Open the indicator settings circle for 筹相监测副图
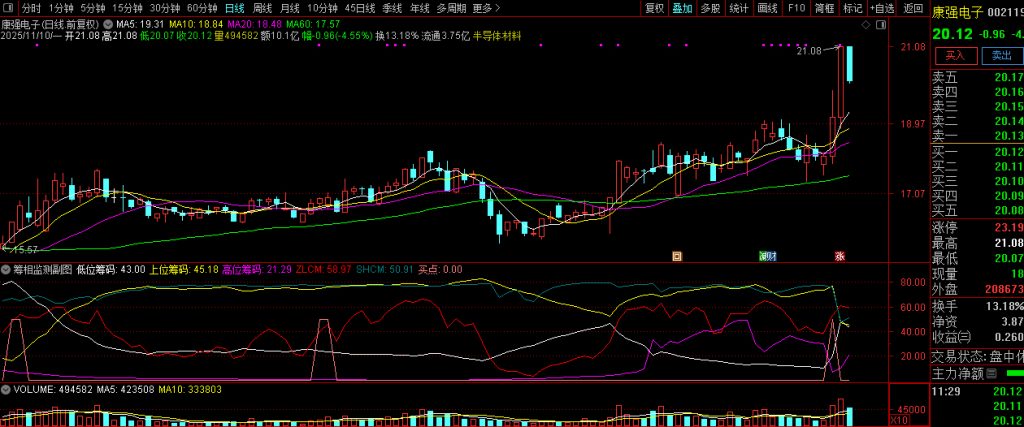This screenshot has height=427, width=1024. point(6,269)
